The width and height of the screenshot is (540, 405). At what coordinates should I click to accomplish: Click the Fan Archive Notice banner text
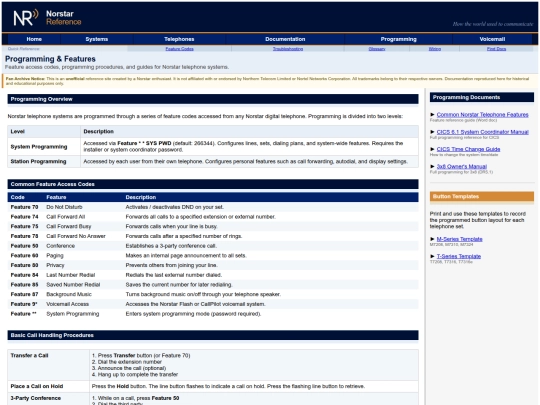point(267,81)
